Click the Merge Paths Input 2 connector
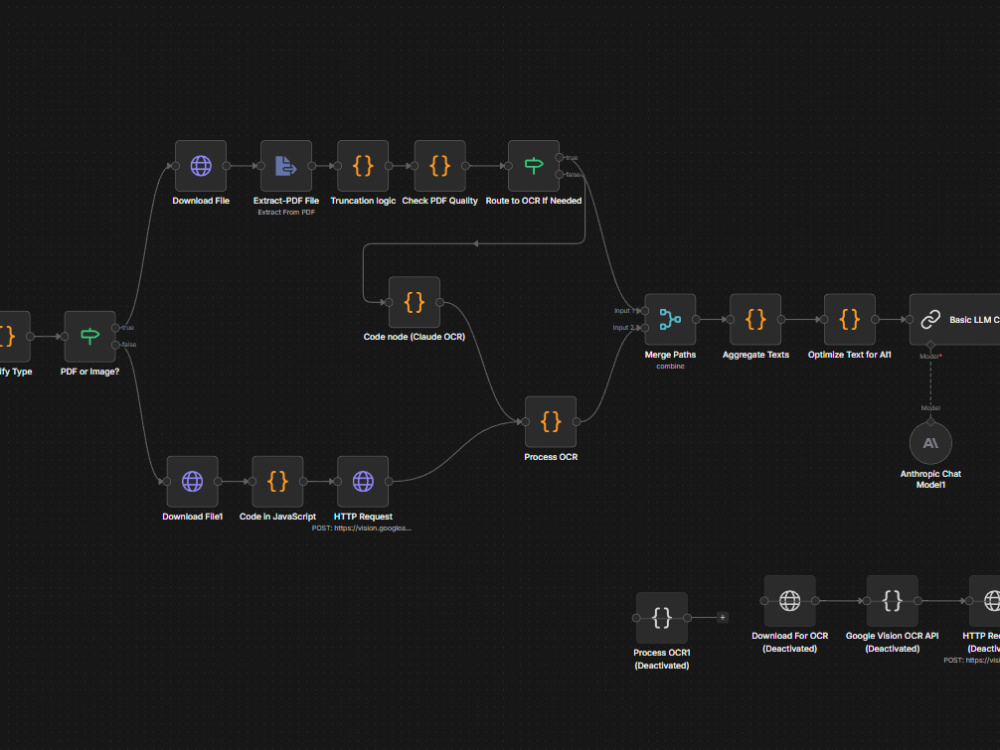This screenshot has height=750, width=1000. [x=645, y=328]
